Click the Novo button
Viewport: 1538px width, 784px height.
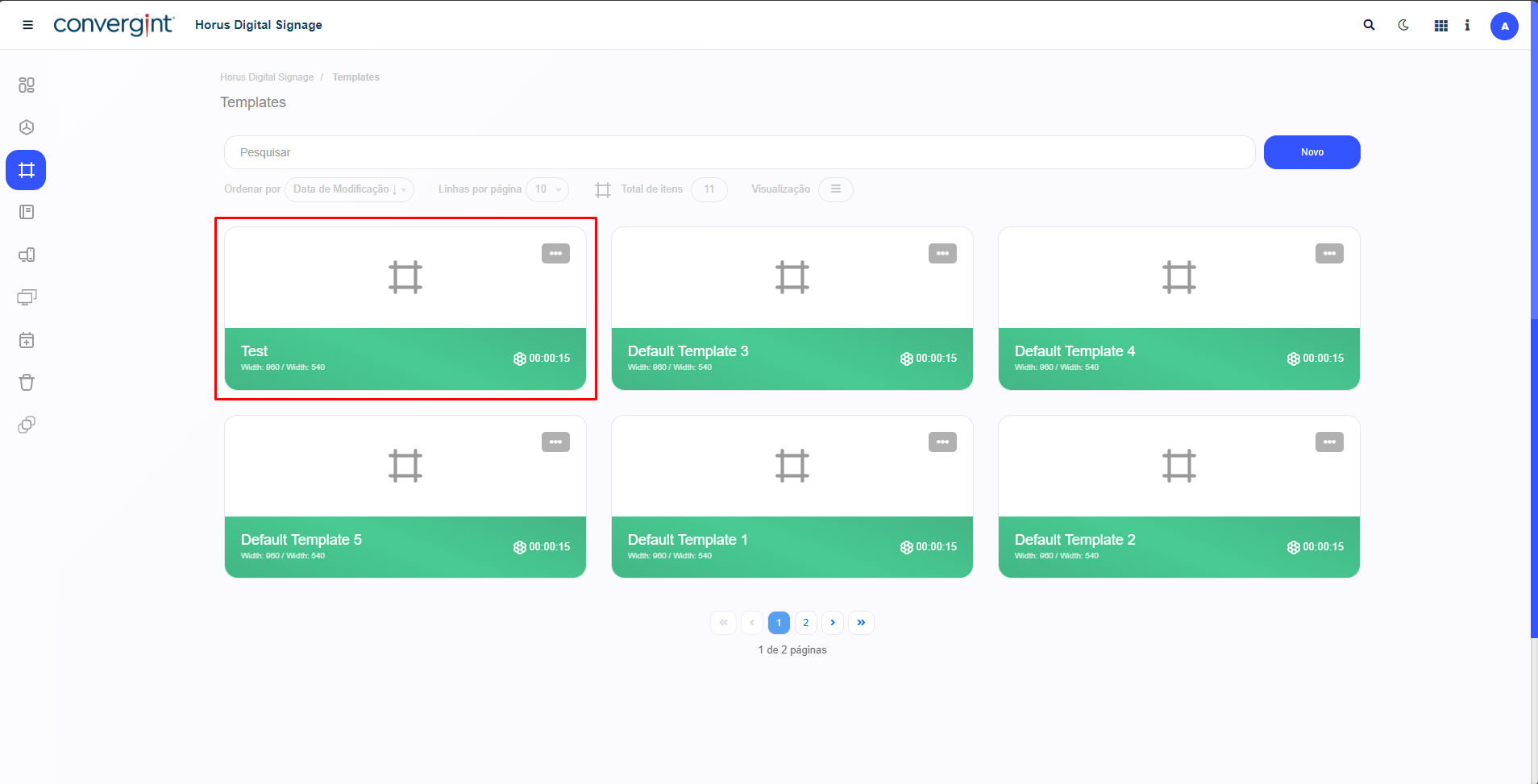1311,152
